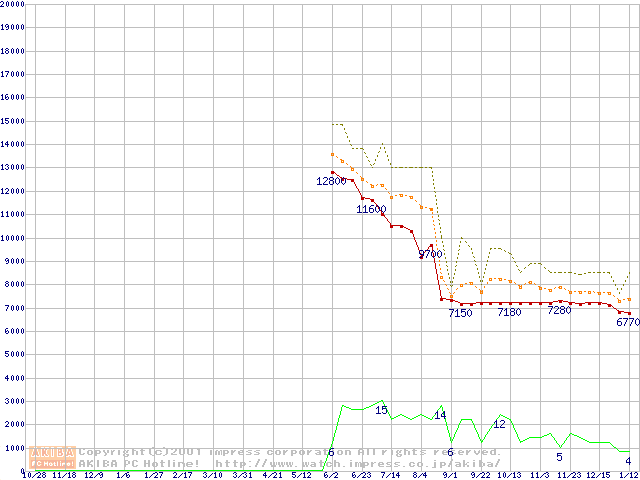Select the 7000 y-axis label

[x=15, y=308]
